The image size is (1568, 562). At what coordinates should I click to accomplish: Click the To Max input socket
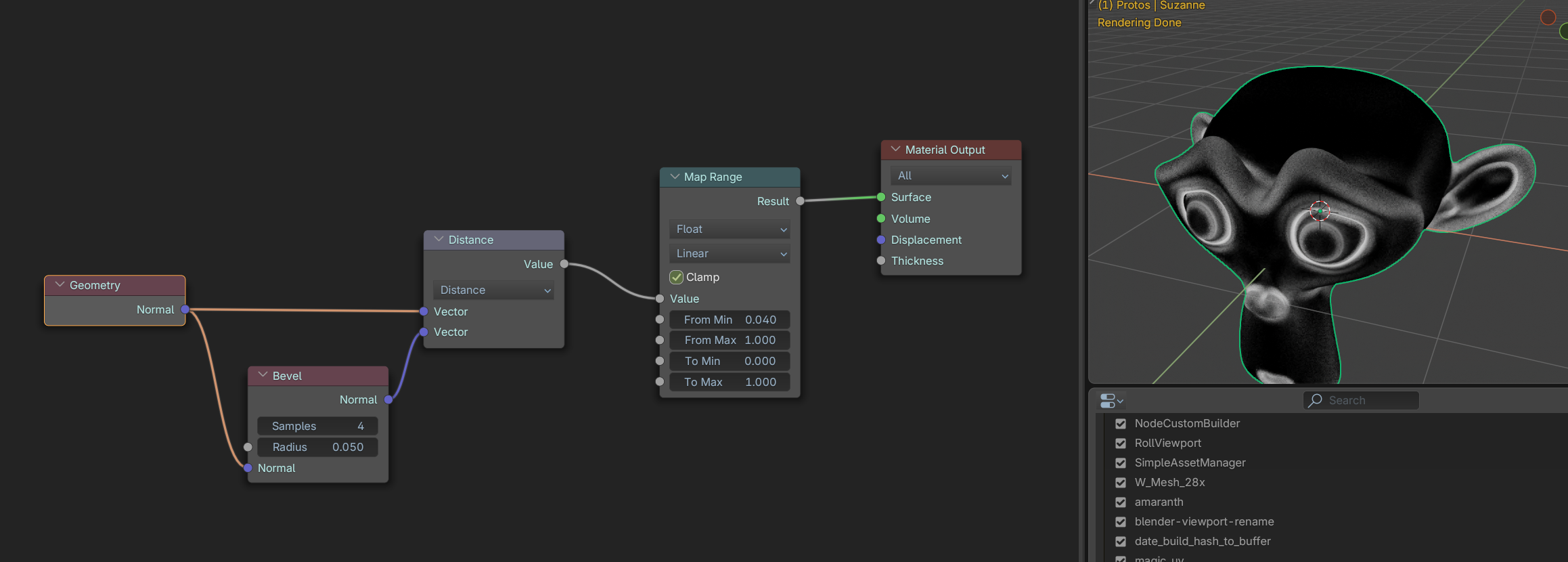coord(660,382)
